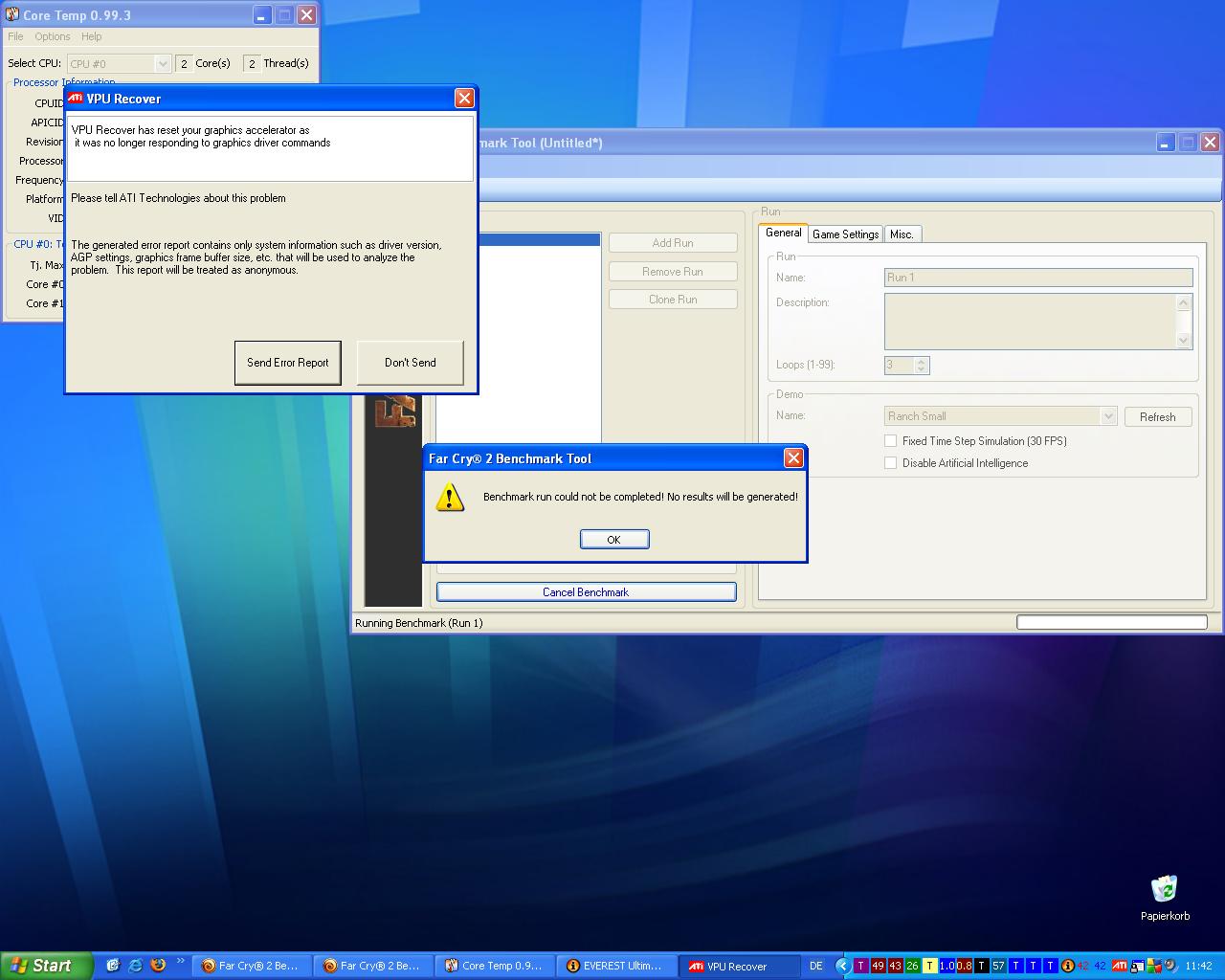The image size is (1225, 980).
Task: Open the Misc. tab
Action: [x=902, y=234]
